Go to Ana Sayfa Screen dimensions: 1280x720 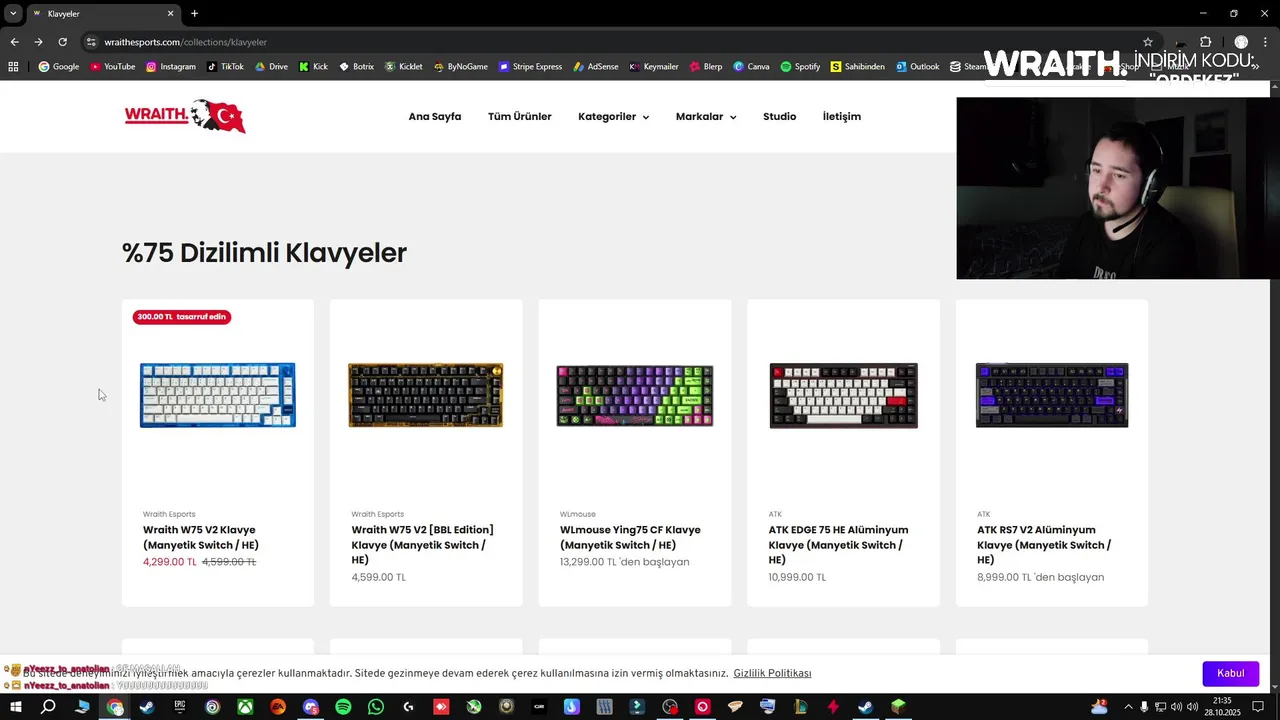[x=435, y=117]
